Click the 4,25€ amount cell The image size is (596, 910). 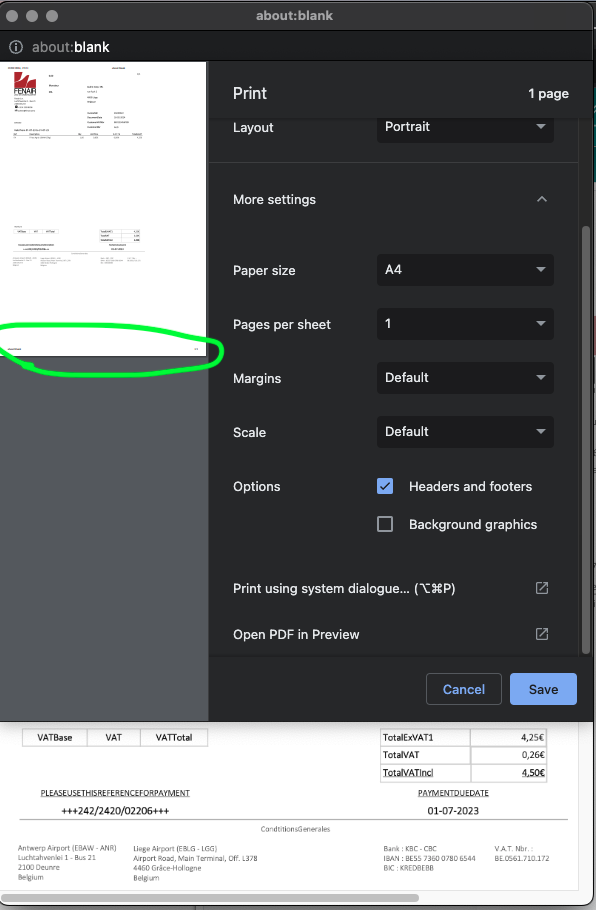point(508,738)
